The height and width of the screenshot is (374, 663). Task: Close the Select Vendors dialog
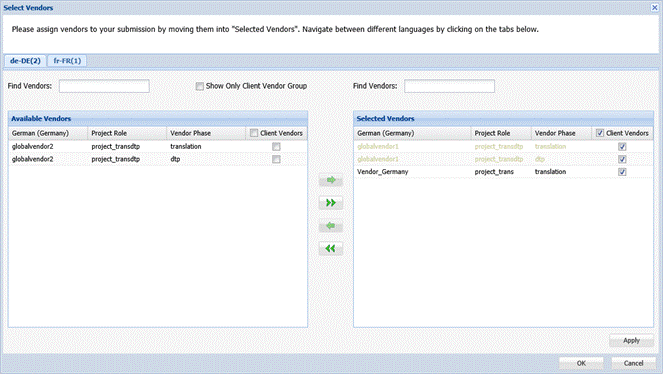click(x=654, y=8)
